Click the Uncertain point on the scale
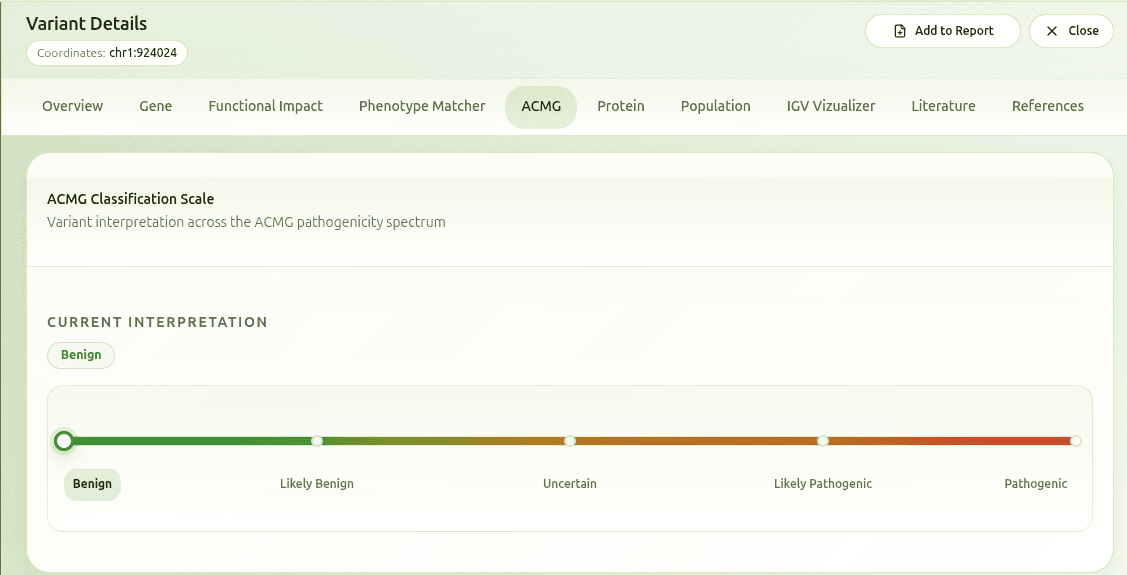Image resolution: width=1127 pixels, height=575 pixels. pyautogui.click(x=570, y=441)
